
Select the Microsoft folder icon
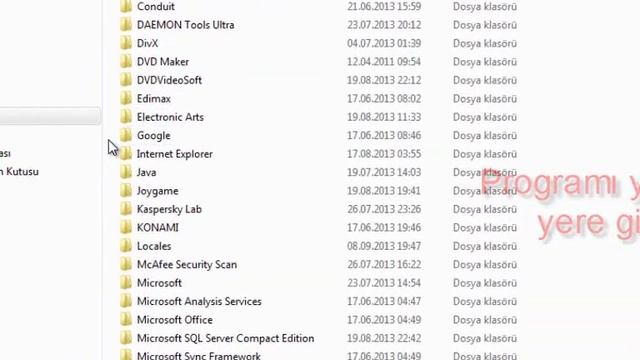point(126,283)
